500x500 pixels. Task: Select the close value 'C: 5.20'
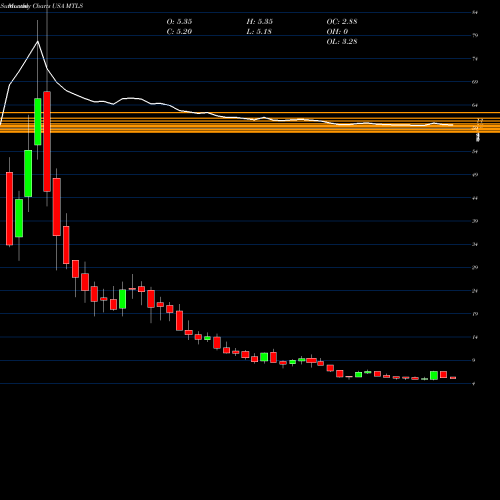pyautogui.click(x=179, y=32)
